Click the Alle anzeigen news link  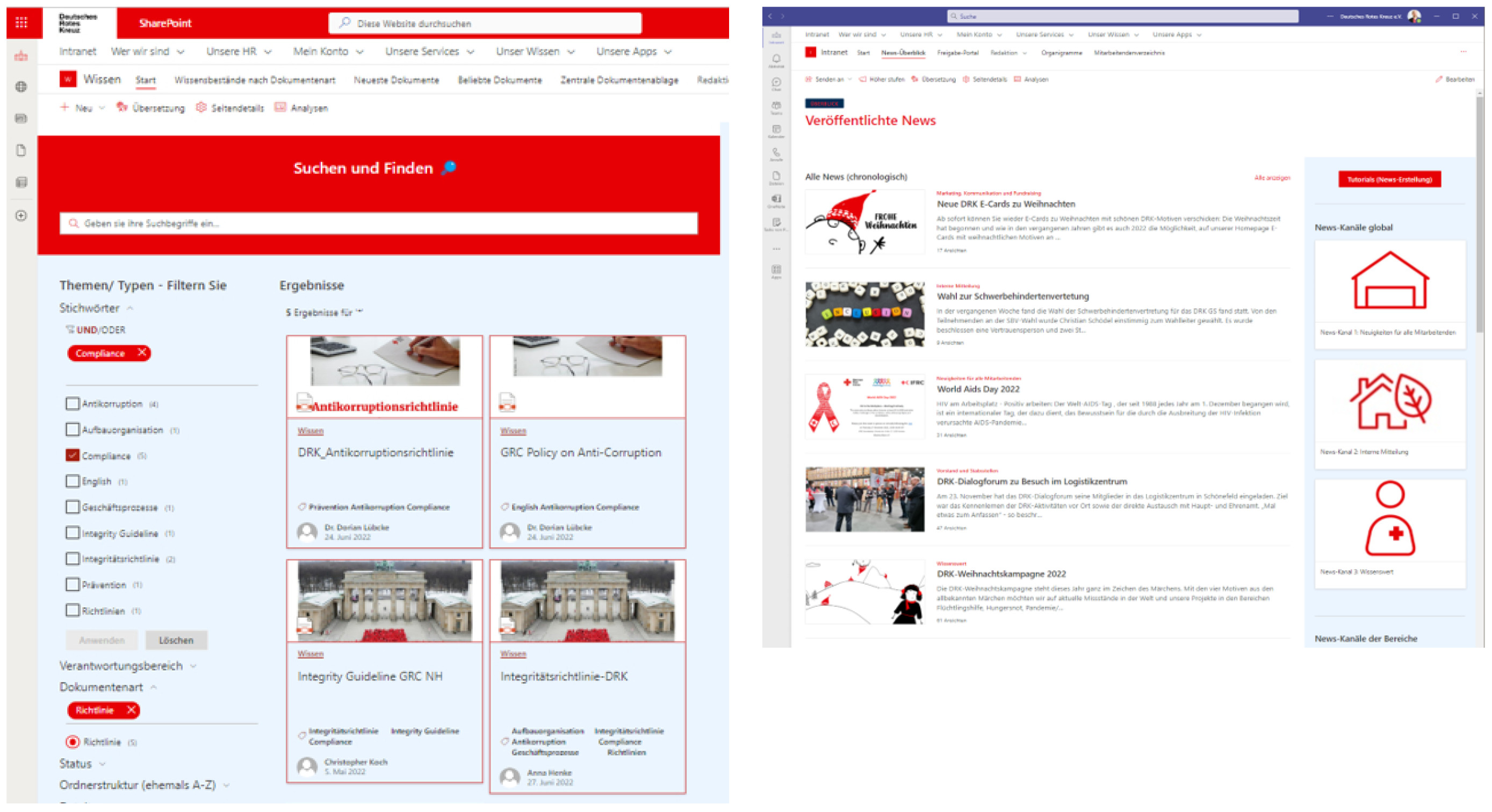pos(1272,178)
